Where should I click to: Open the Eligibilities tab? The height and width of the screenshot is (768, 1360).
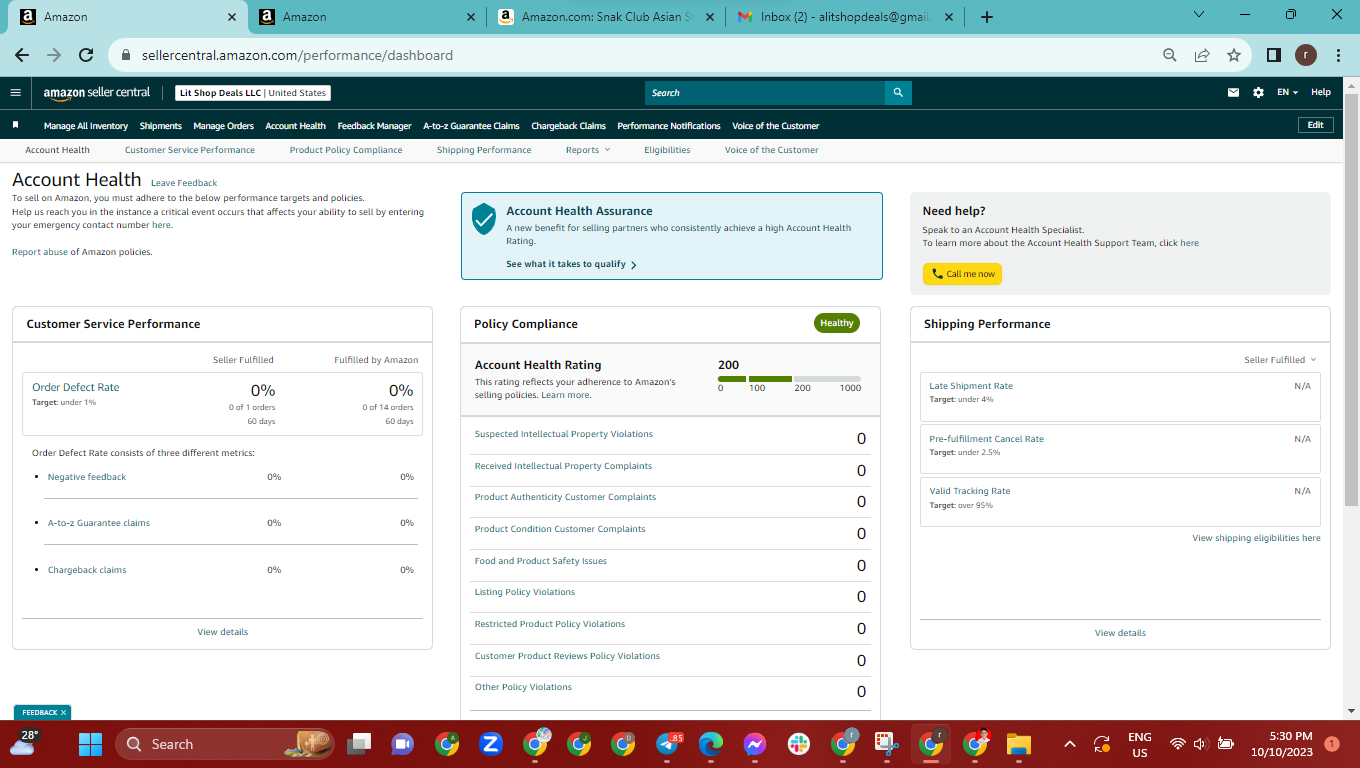(x=667, y=150)
